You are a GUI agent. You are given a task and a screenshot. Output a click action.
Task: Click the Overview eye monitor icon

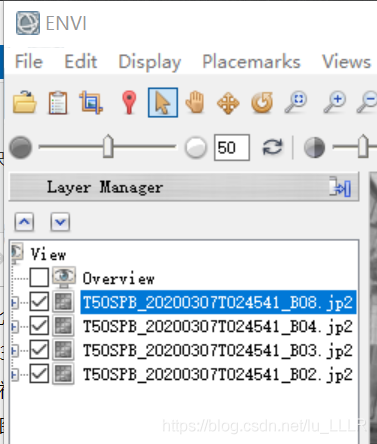(x=64, y=277)
